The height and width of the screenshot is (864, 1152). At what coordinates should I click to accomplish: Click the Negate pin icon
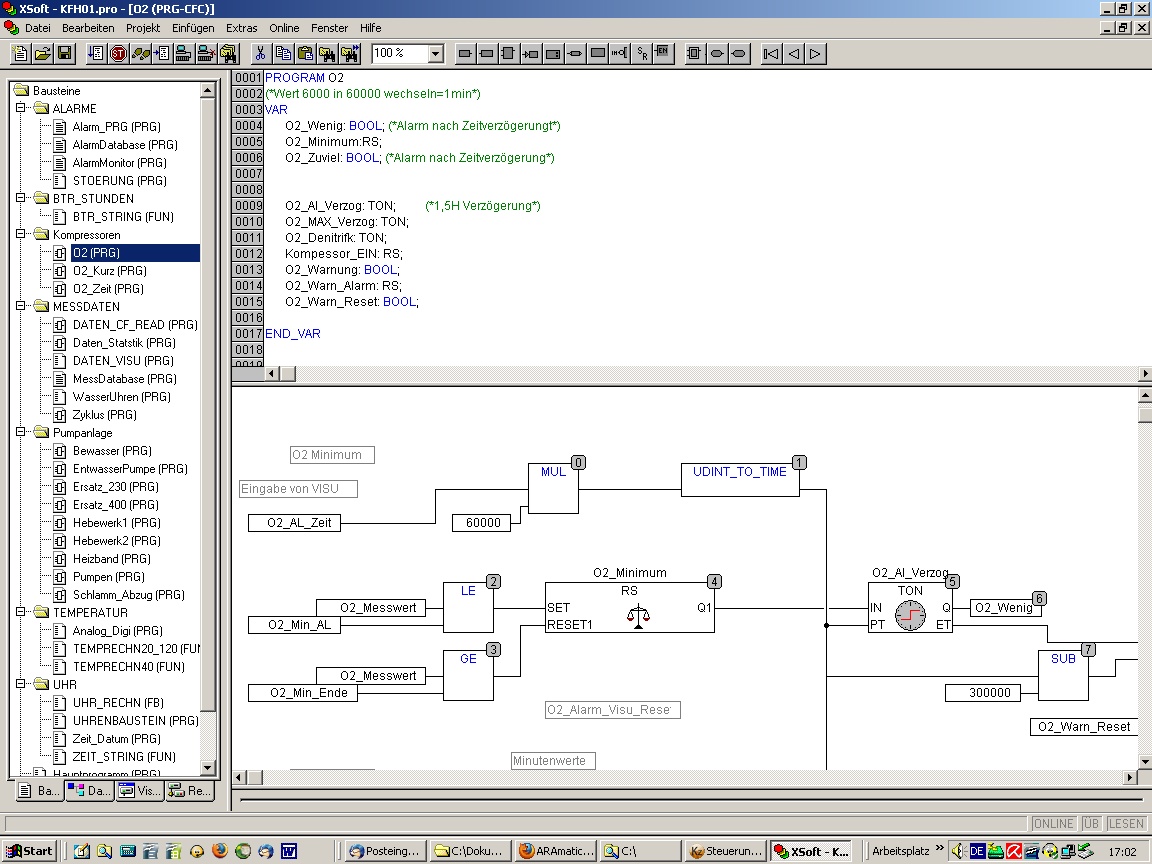tap(620, 54)
